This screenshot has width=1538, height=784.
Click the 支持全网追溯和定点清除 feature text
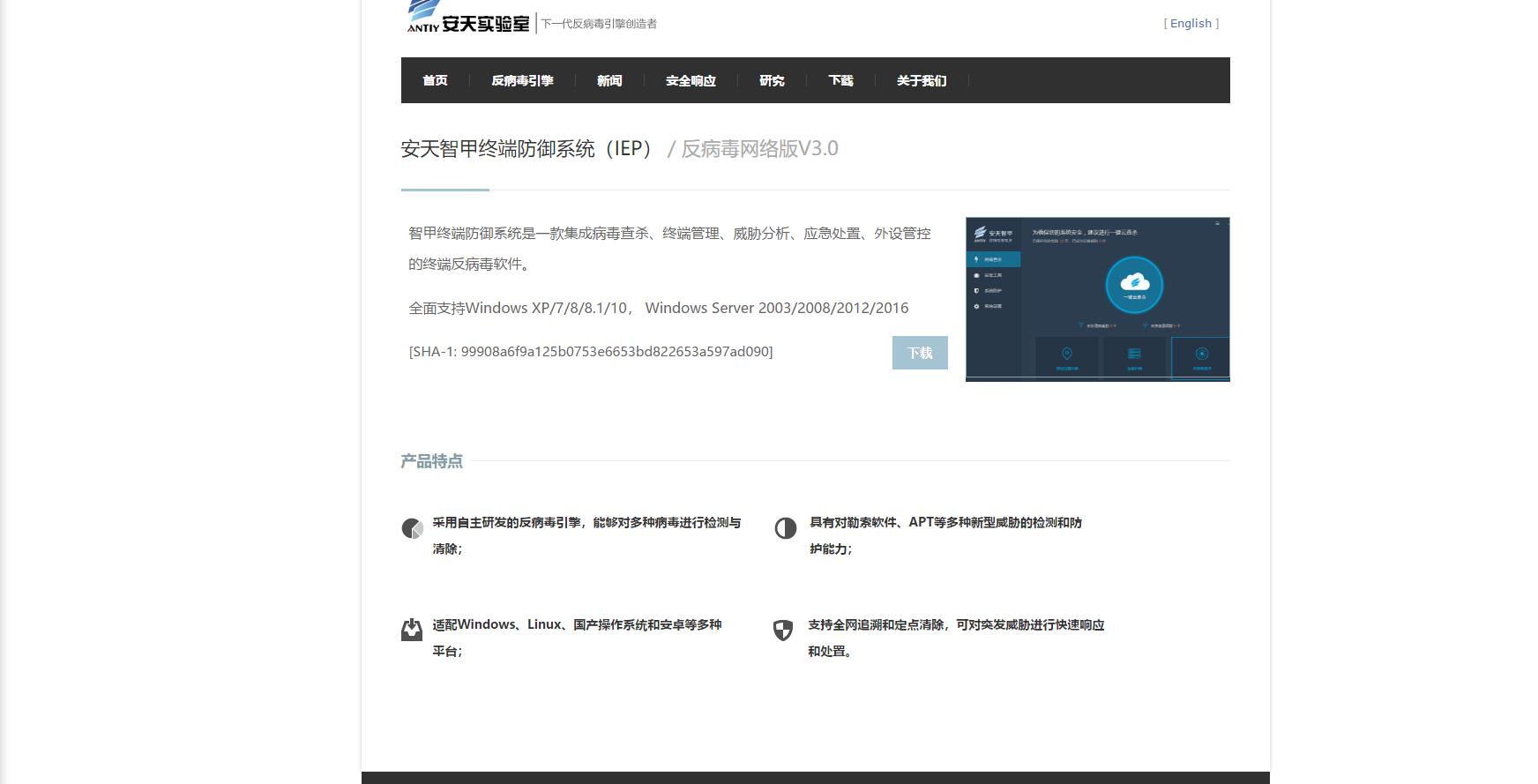point(956,638)
